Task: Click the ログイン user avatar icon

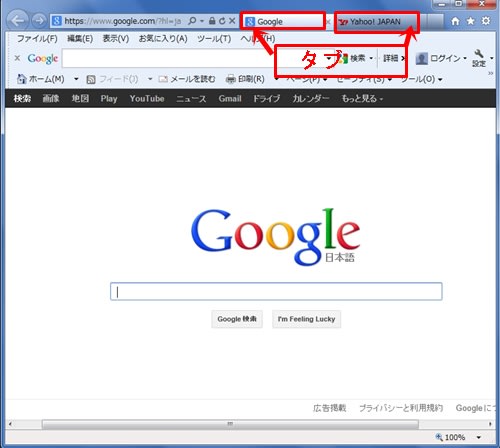Action: [422, 59]
